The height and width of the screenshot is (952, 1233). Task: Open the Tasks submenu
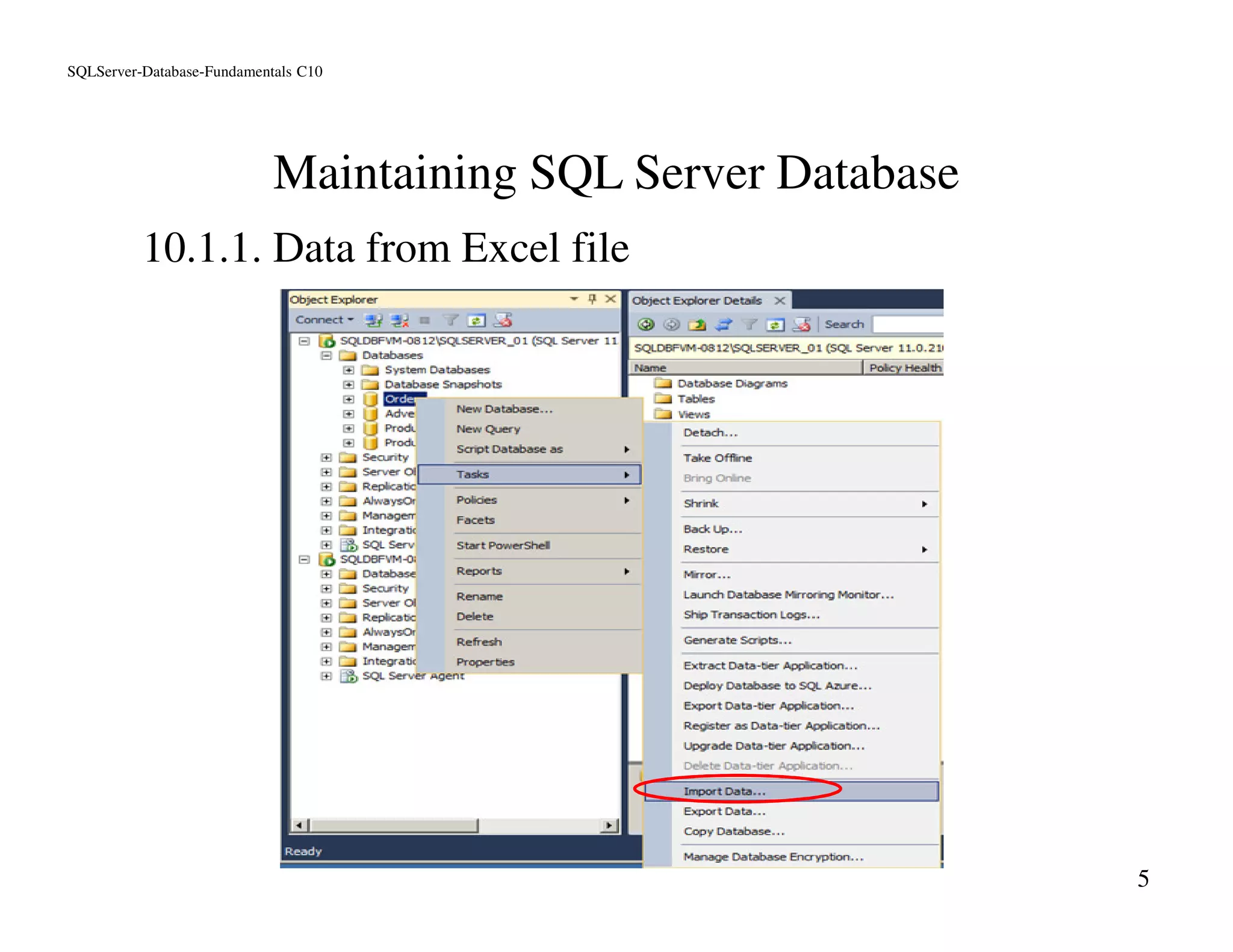point(530,475)
